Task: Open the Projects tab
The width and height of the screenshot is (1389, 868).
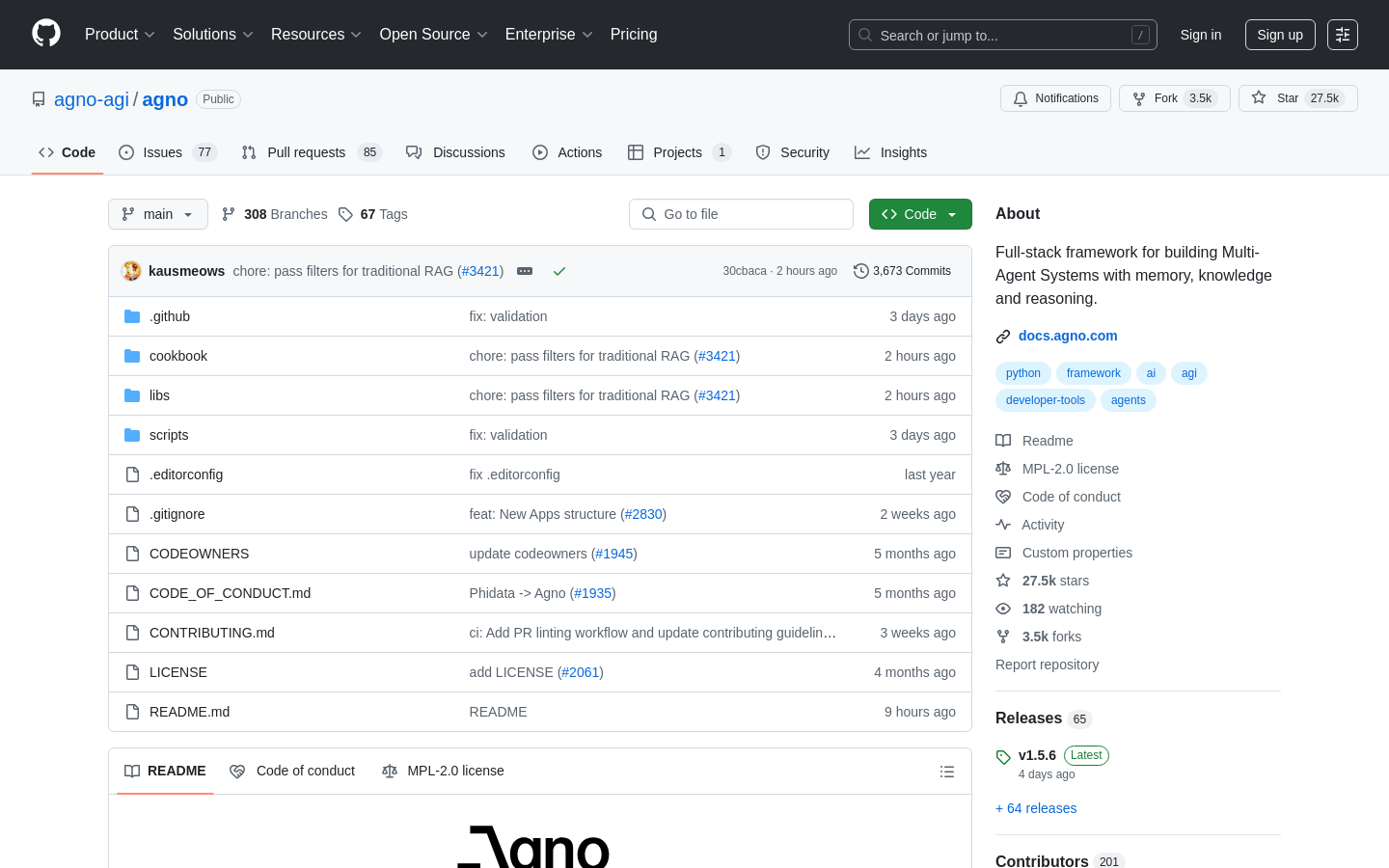Action: click(679, 152)
